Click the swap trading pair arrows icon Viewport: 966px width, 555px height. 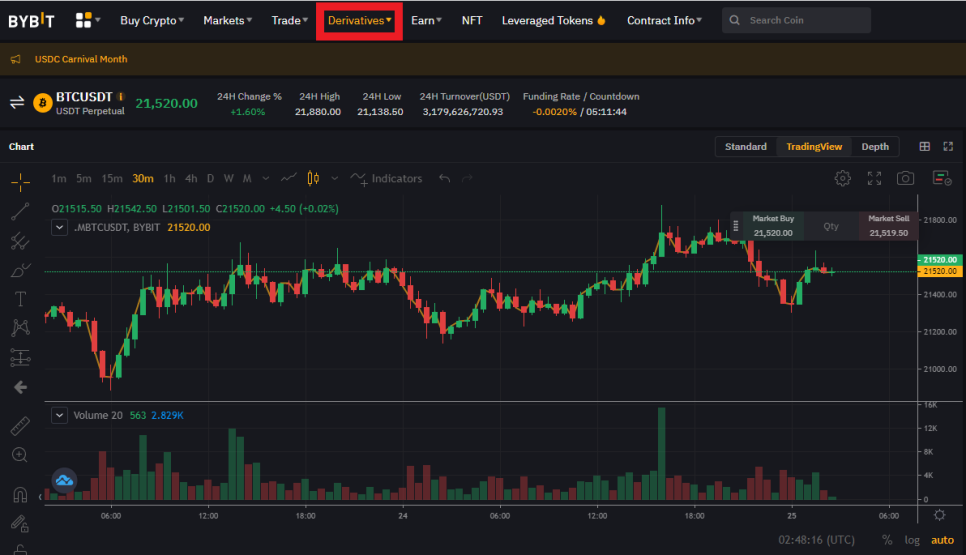(17, 102)
